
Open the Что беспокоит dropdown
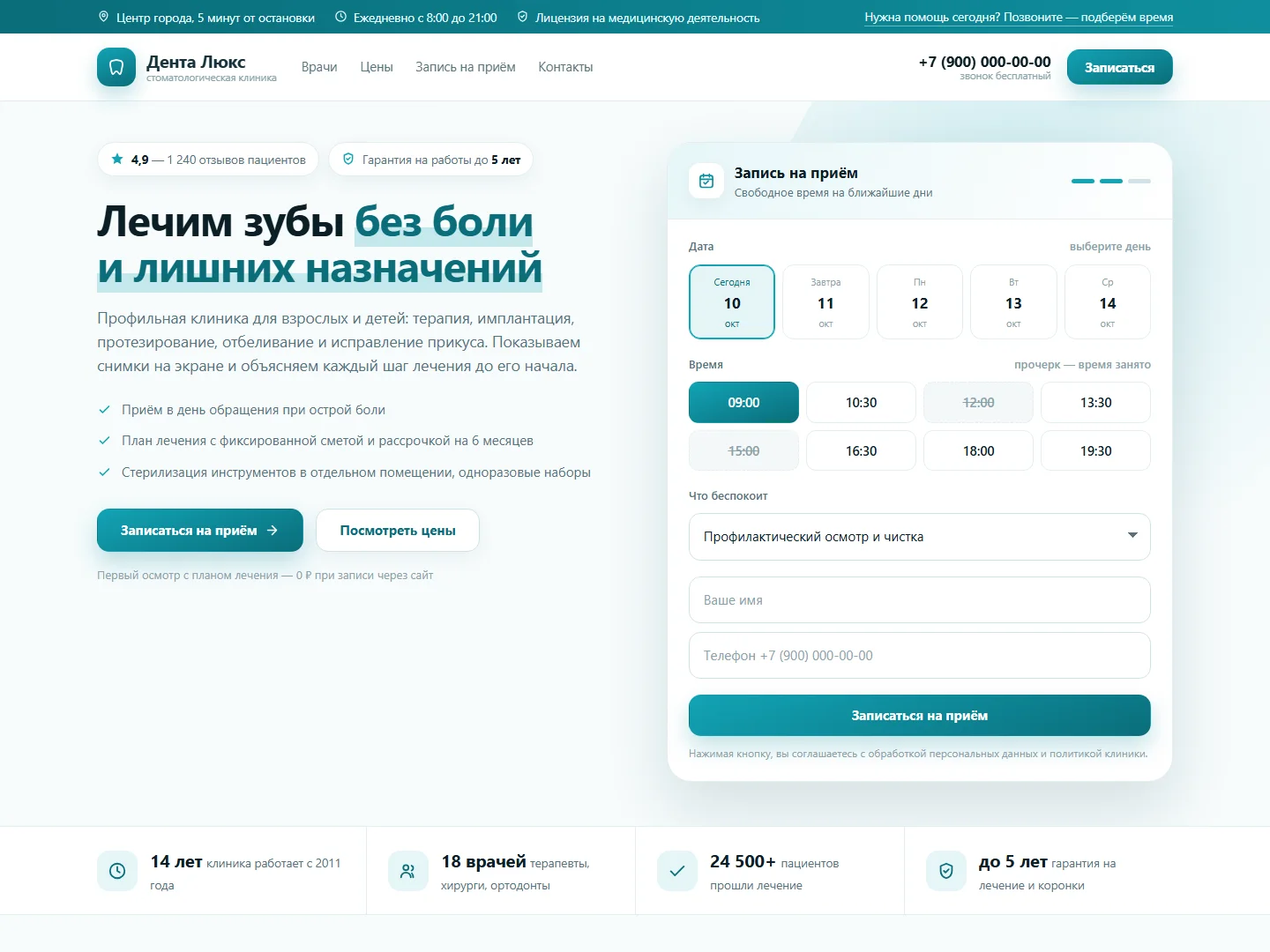point(920,536)
